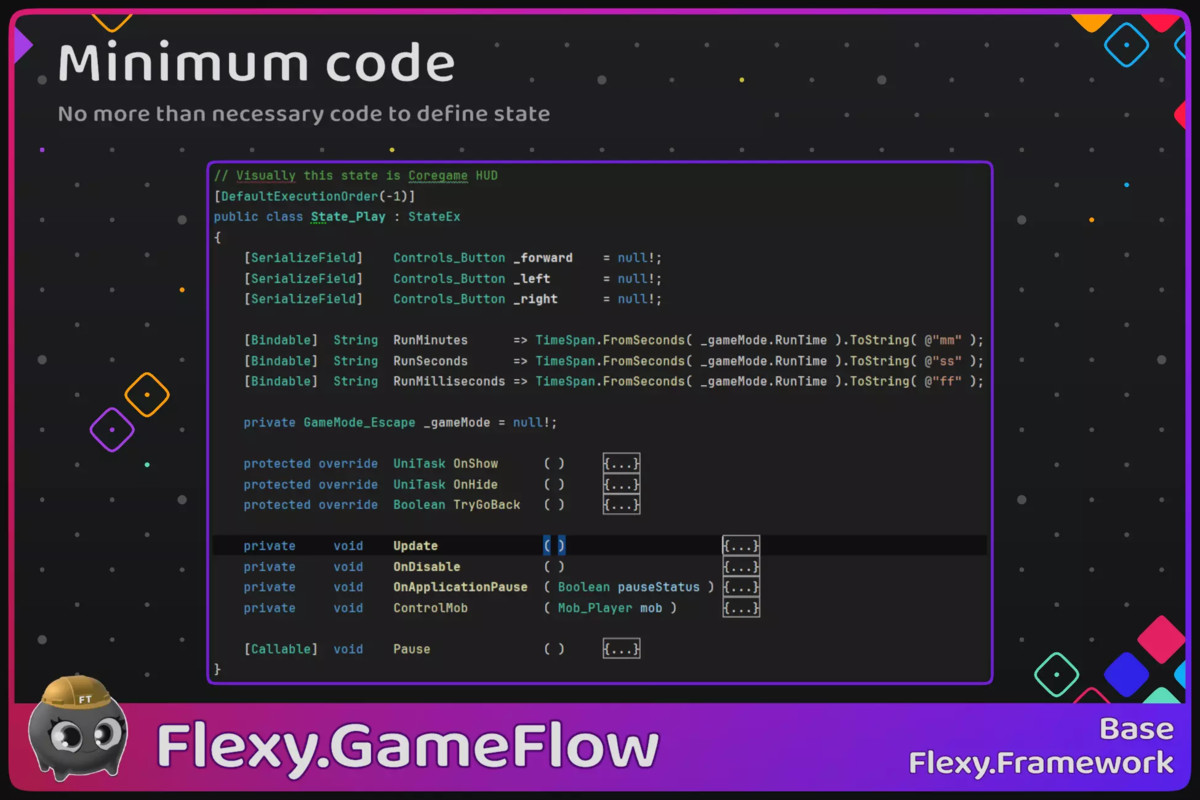Select the _left field name
This screenshot has height=800, width=1200.
[x=532, y=279]
